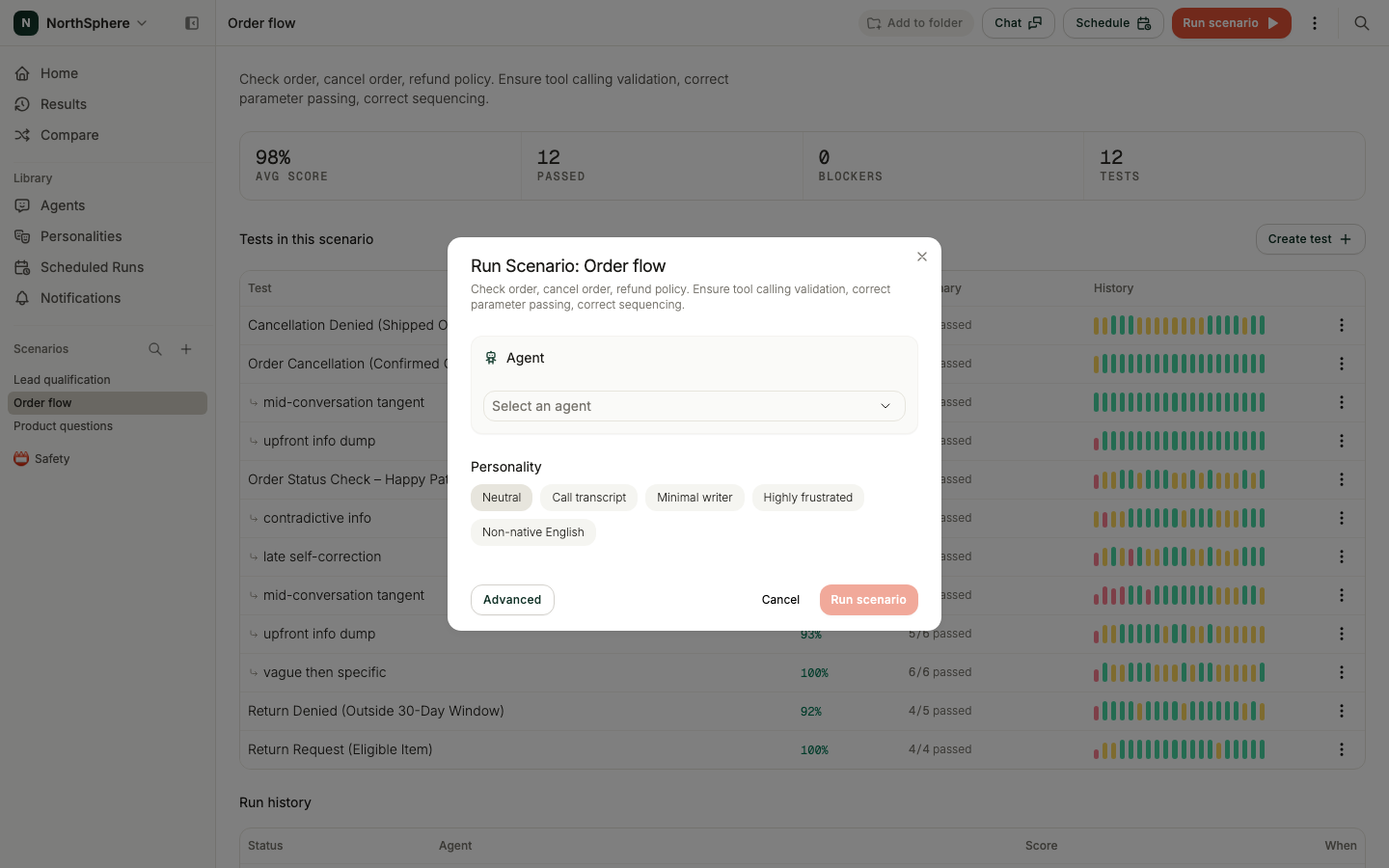This screenshot has height=868, width=1389.
Task: Open the Compare page
Action: coord(107,135)
